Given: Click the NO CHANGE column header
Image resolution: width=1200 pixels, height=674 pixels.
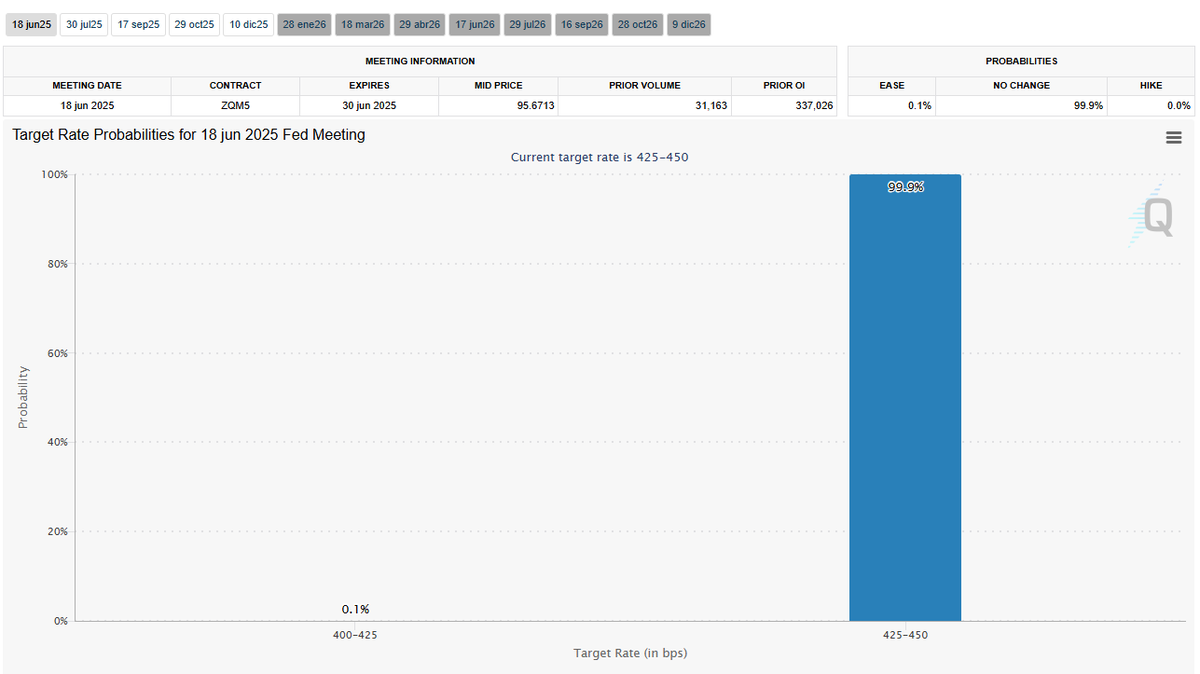Looking at the screenshot, I should pyautogui.click(x=1021, y=86).
